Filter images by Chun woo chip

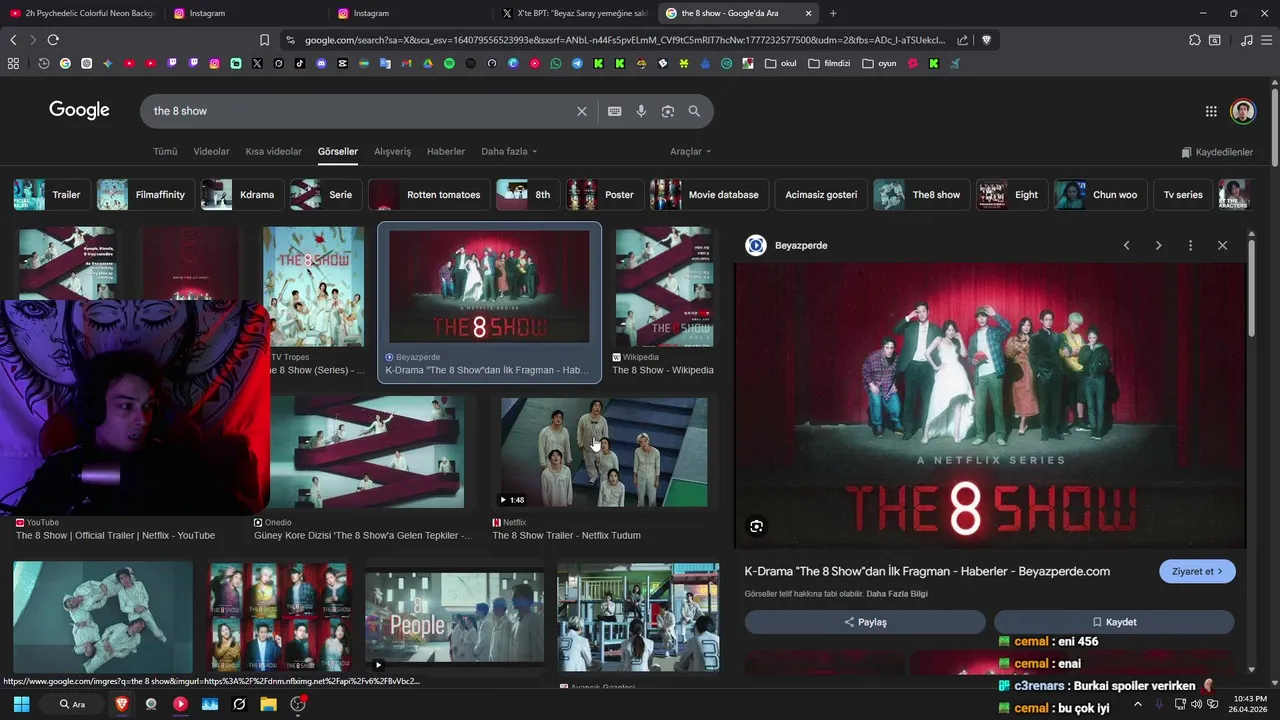pos(1101,195)
